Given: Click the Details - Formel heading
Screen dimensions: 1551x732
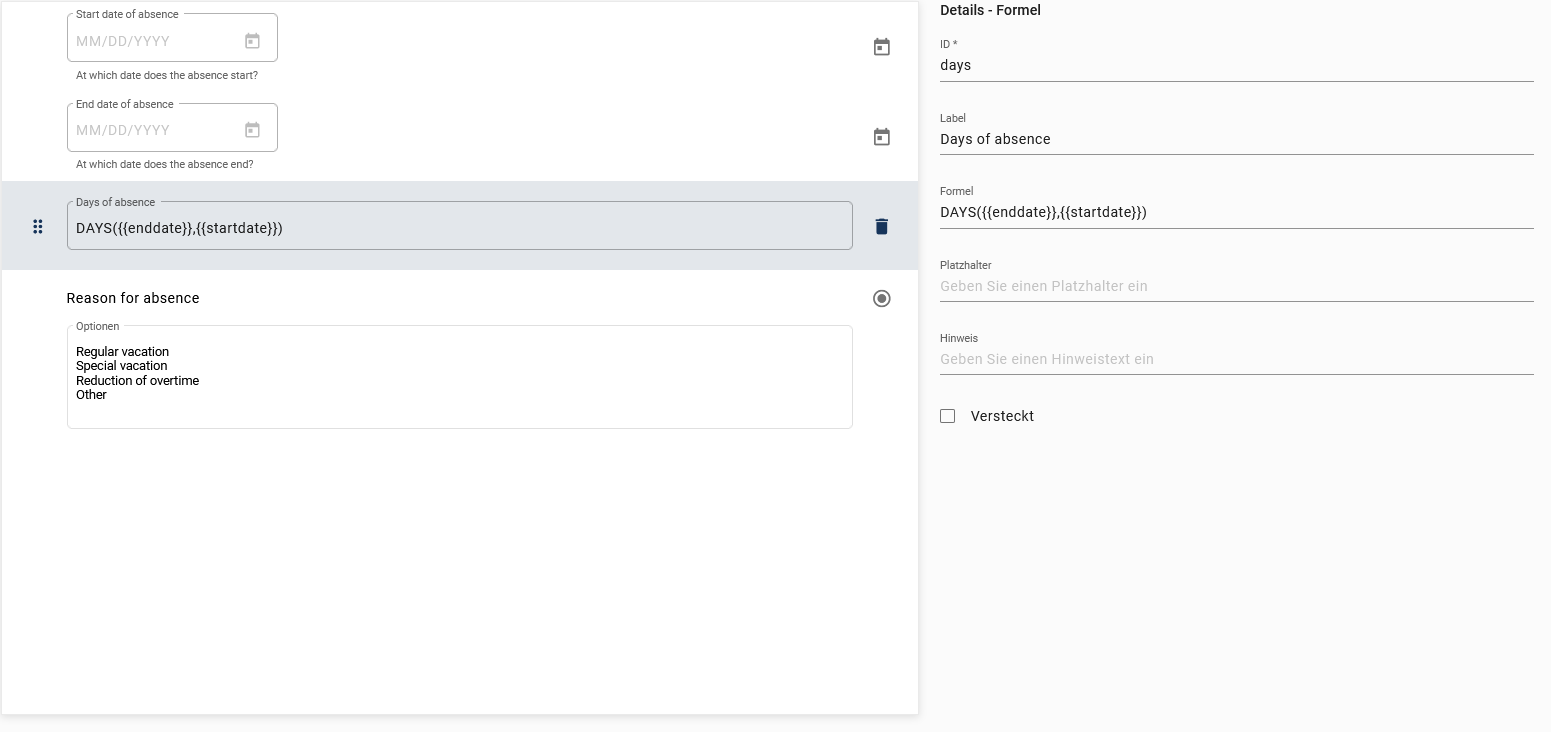Looking at the screenshot, I should 990,10.
